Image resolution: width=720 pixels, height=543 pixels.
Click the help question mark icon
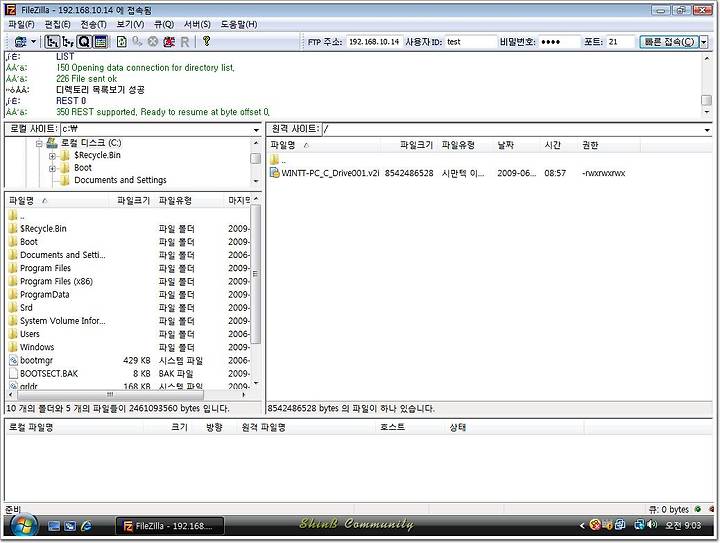pyautogui.click(x=207, y=41)
